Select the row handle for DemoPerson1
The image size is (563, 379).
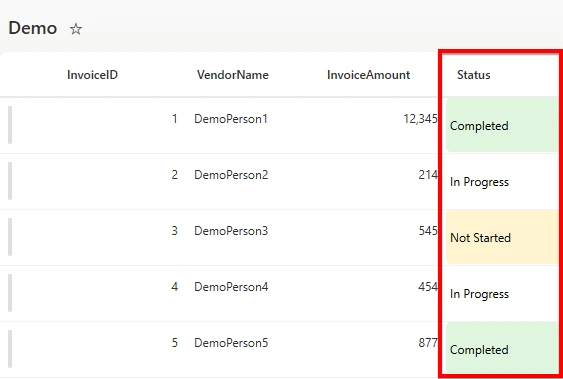coord(10,125)
